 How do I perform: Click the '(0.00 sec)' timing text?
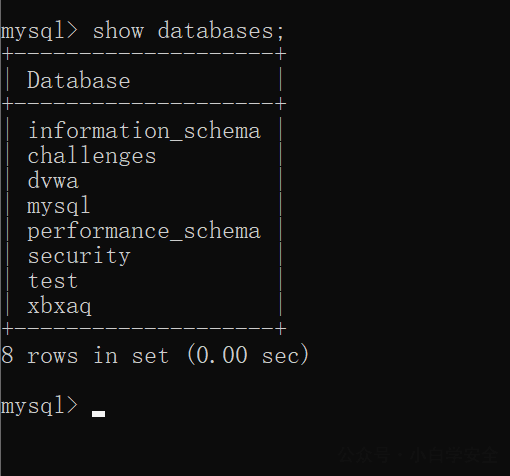pos(248,355)
